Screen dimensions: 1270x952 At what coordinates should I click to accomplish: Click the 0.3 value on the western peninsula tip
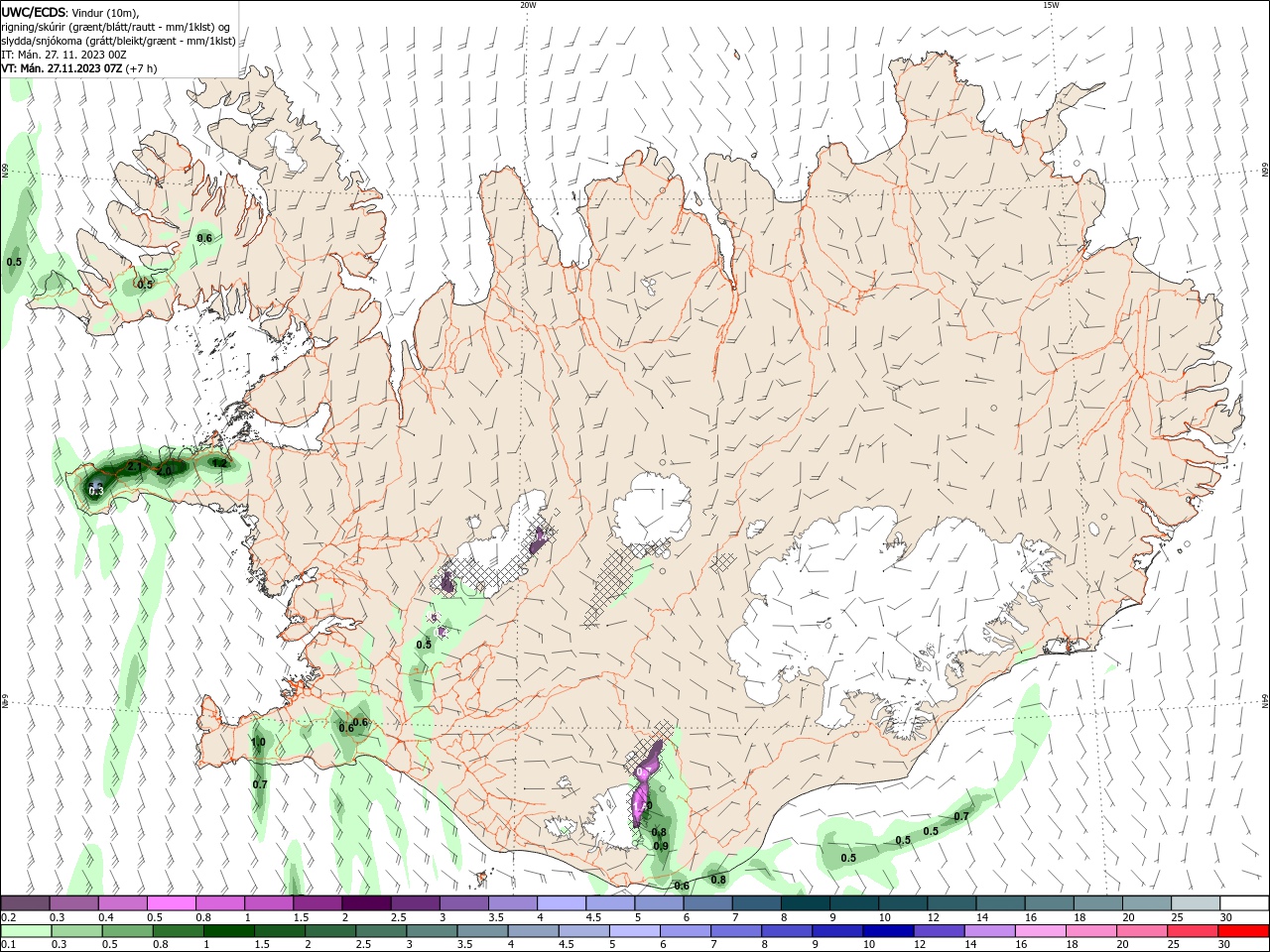click(96, 491)
